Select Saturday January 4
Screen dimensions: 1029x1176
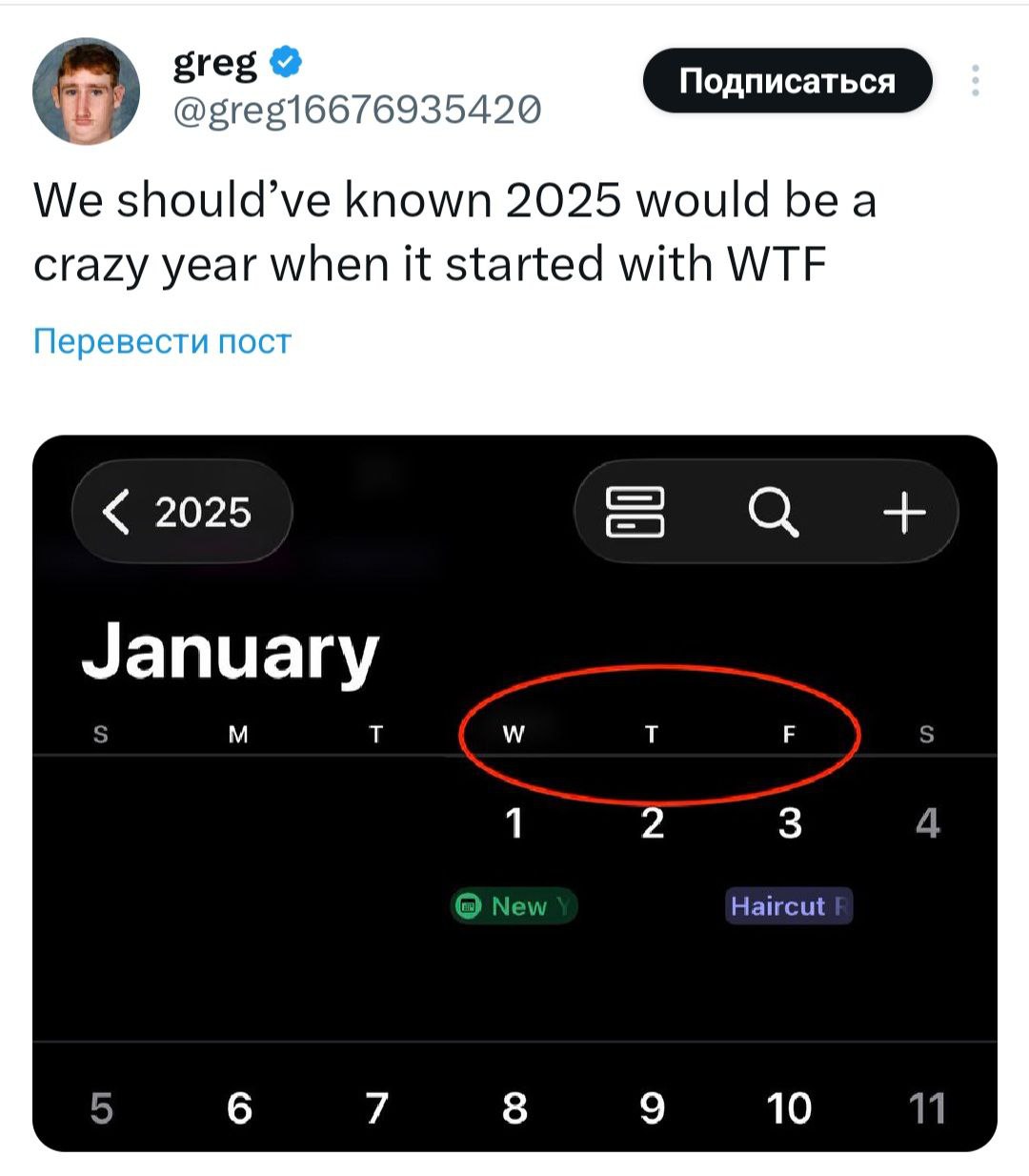point(927,822)
